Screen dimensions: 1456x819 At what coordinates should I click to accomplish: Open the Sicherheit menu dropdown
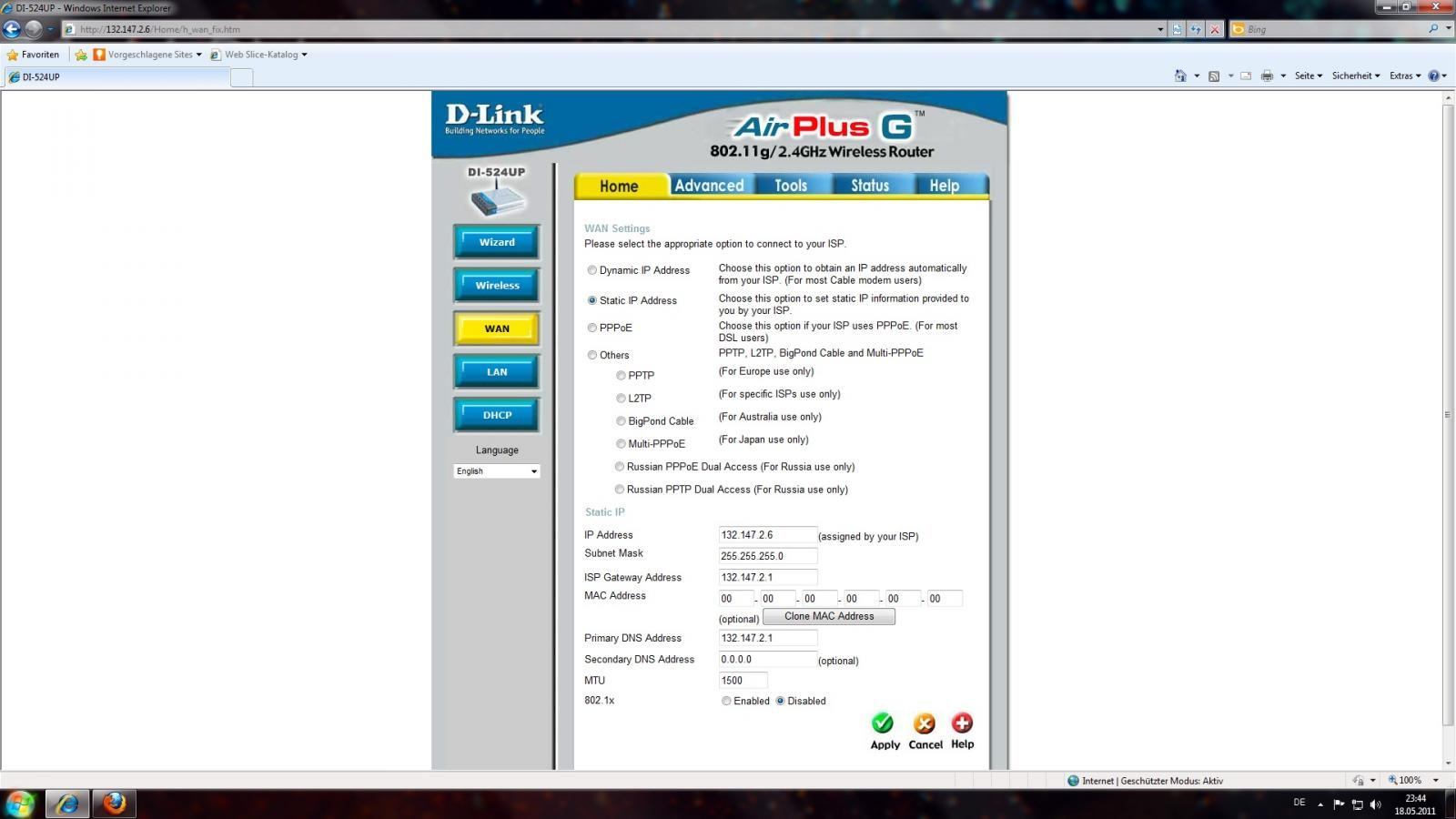[1356, 76]
